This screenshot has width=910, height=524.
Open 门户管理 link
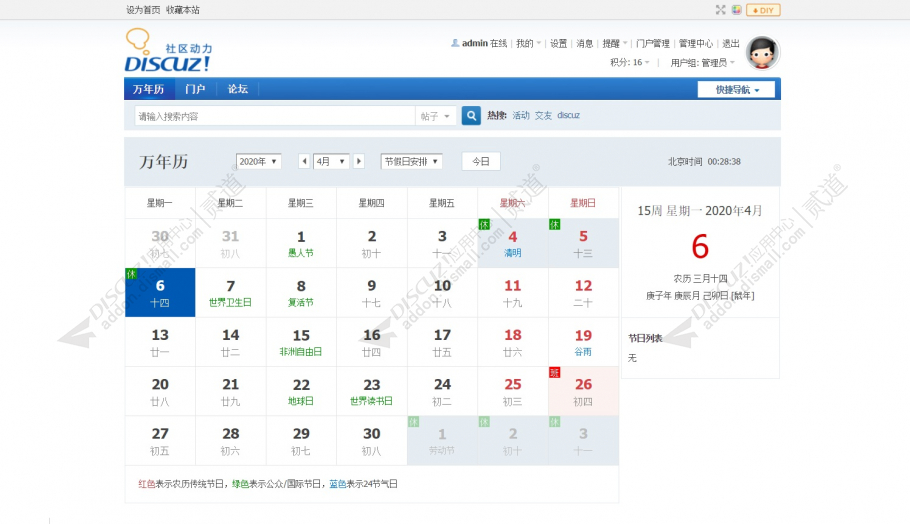[653, 44]
